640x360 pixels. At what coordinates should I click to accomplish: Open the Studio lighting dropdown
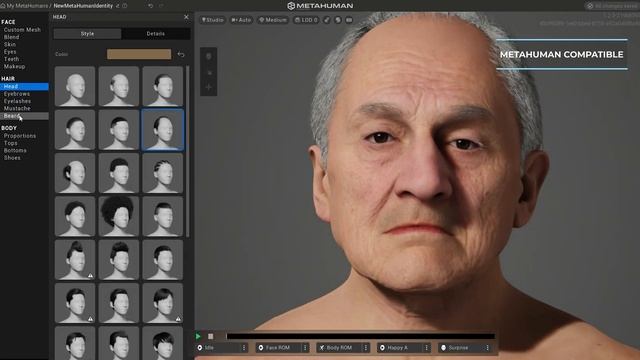click(212, 20)
